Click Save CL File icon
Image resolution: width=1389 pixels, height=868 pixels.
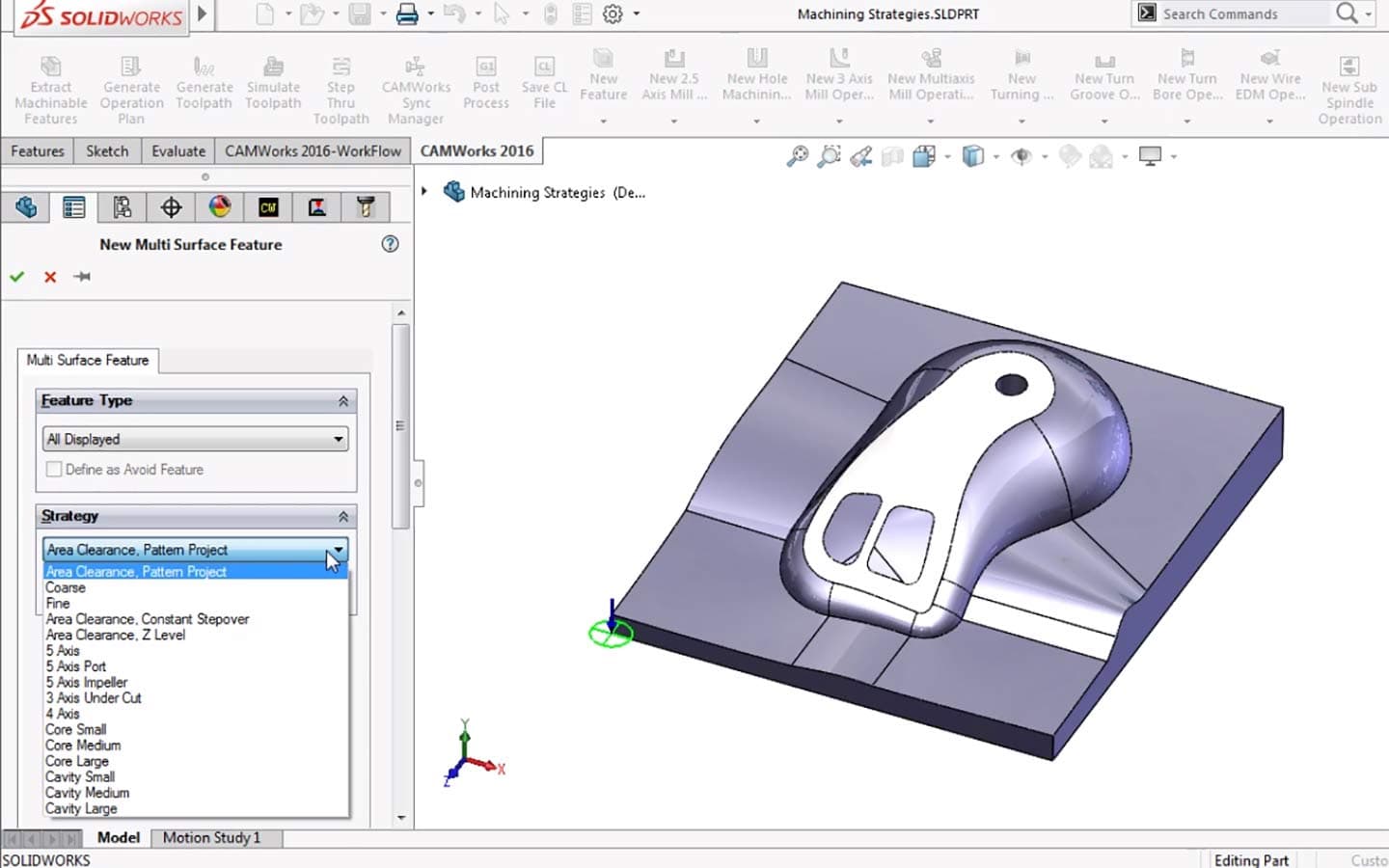[544, 67]
